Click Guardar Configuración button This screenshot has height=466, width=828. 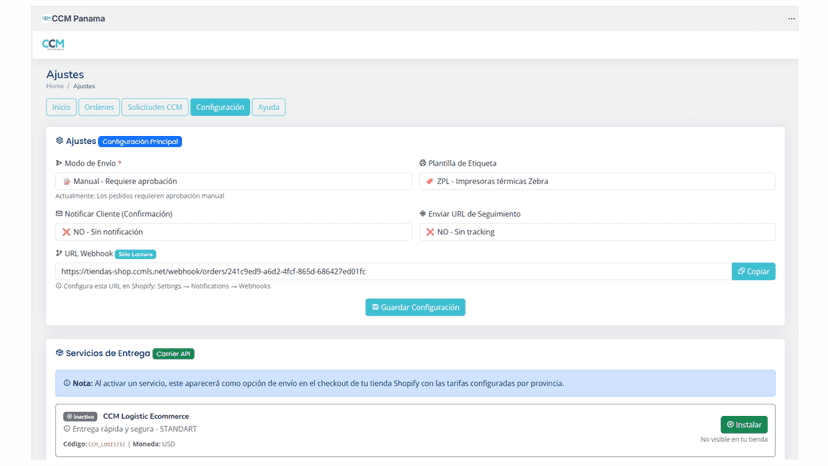click(x=415, y=307)
